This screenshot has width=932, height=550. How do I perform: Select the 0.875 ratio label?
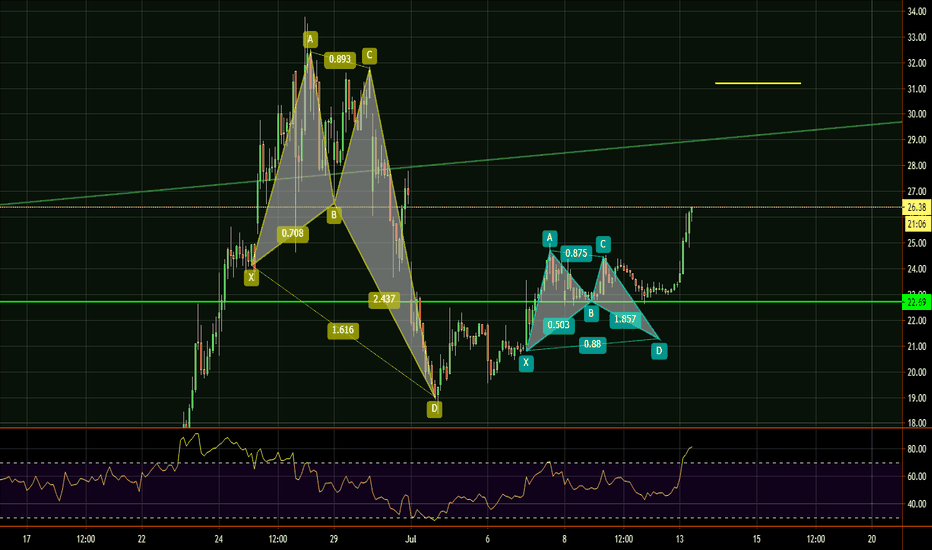coord(577,253)
